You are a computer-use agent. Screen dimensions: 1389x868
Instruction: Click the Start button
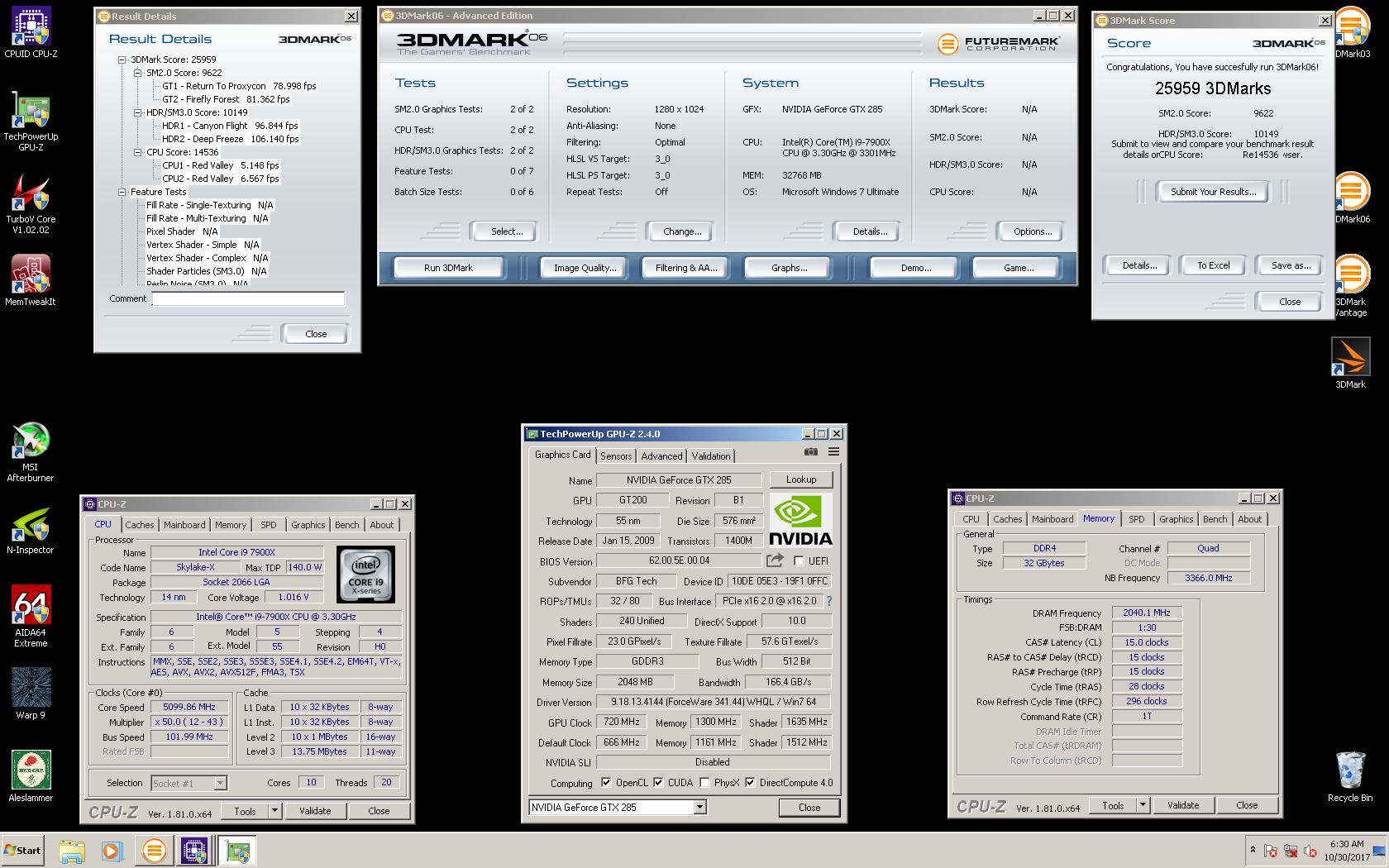(22, 851)
